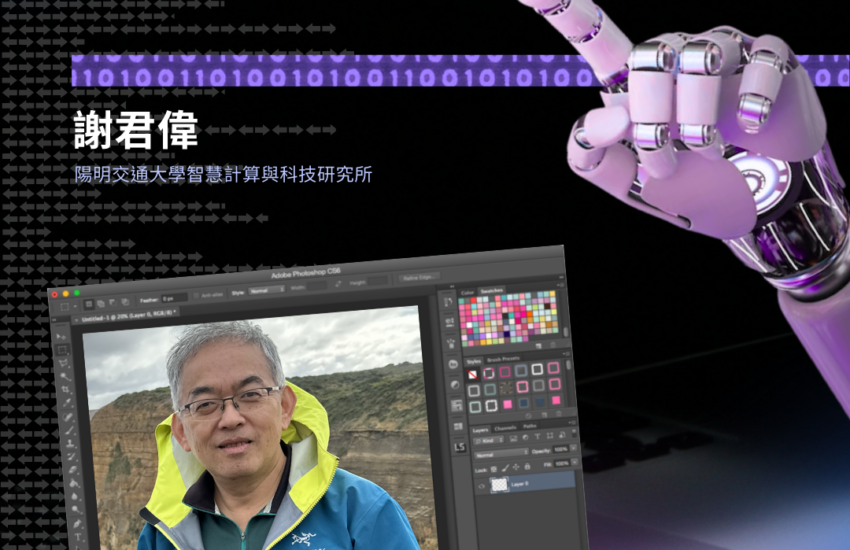The width and height of the screenshot is (850, 550).
Task: Open tool preset picker arrow beside marquee icon
Action: (75, 306)
